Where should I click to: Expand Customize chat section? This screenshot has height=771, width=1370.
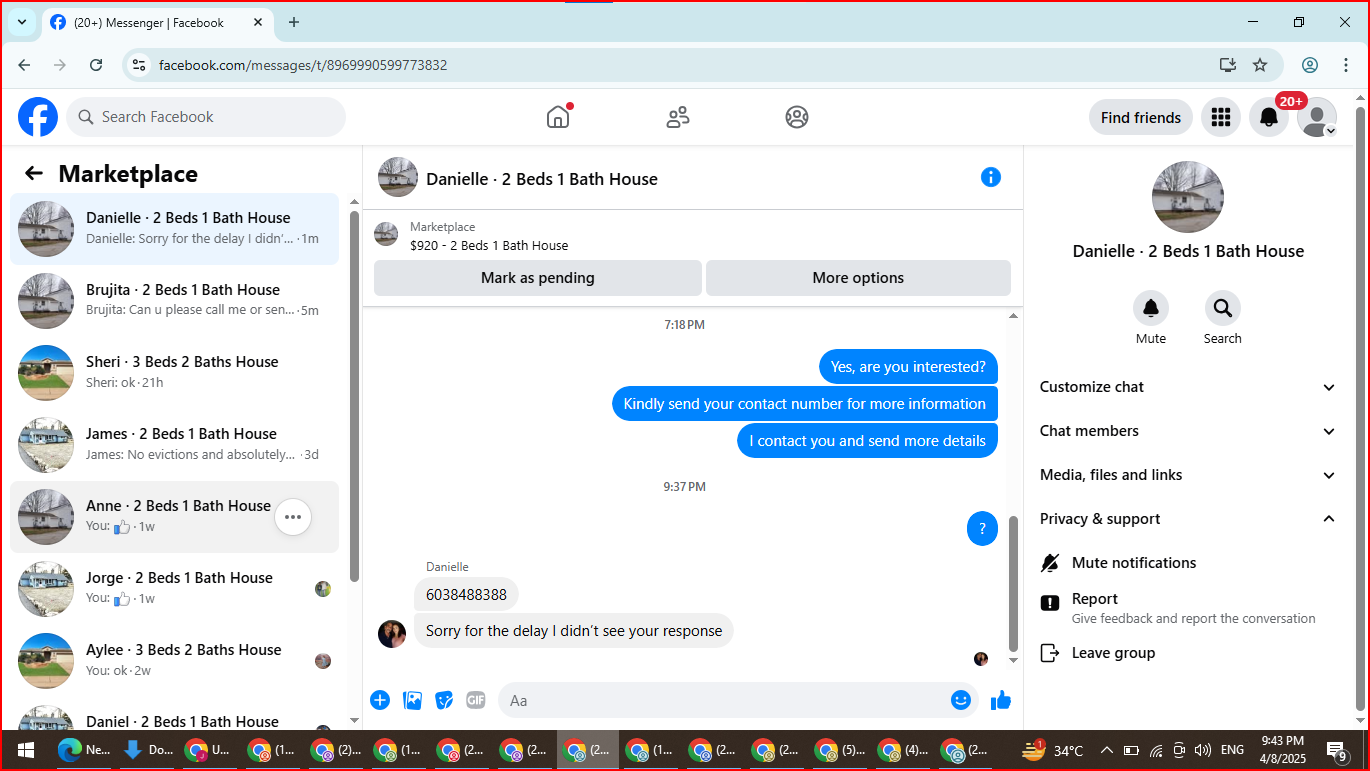point(1188,387)
